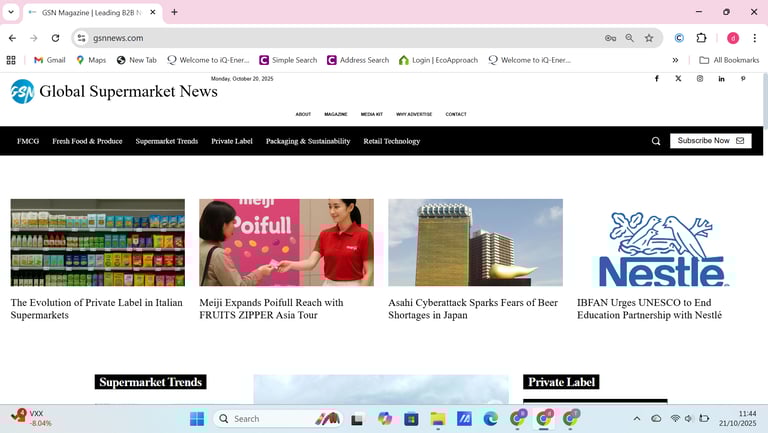Open the Windows Start button
The width and height of the screenshot is (768, 433).
pos(197,419)
